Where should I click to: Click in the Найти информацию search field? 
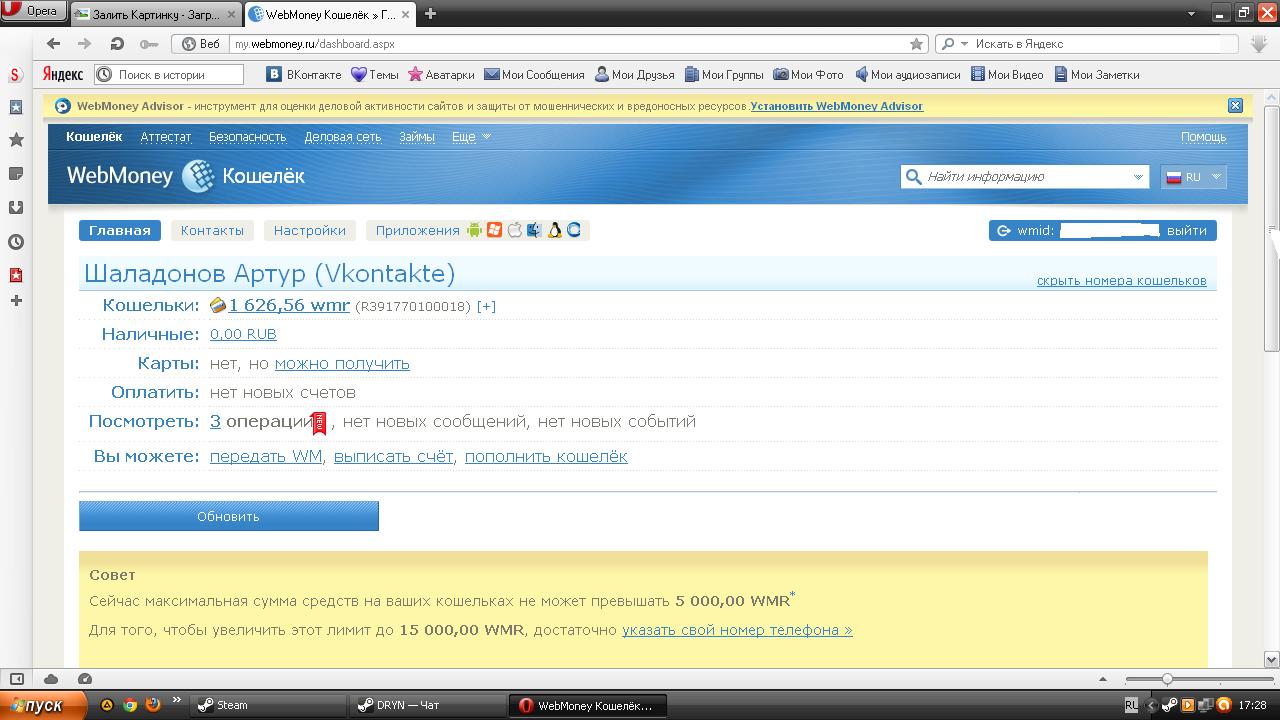click(1025, 177)
